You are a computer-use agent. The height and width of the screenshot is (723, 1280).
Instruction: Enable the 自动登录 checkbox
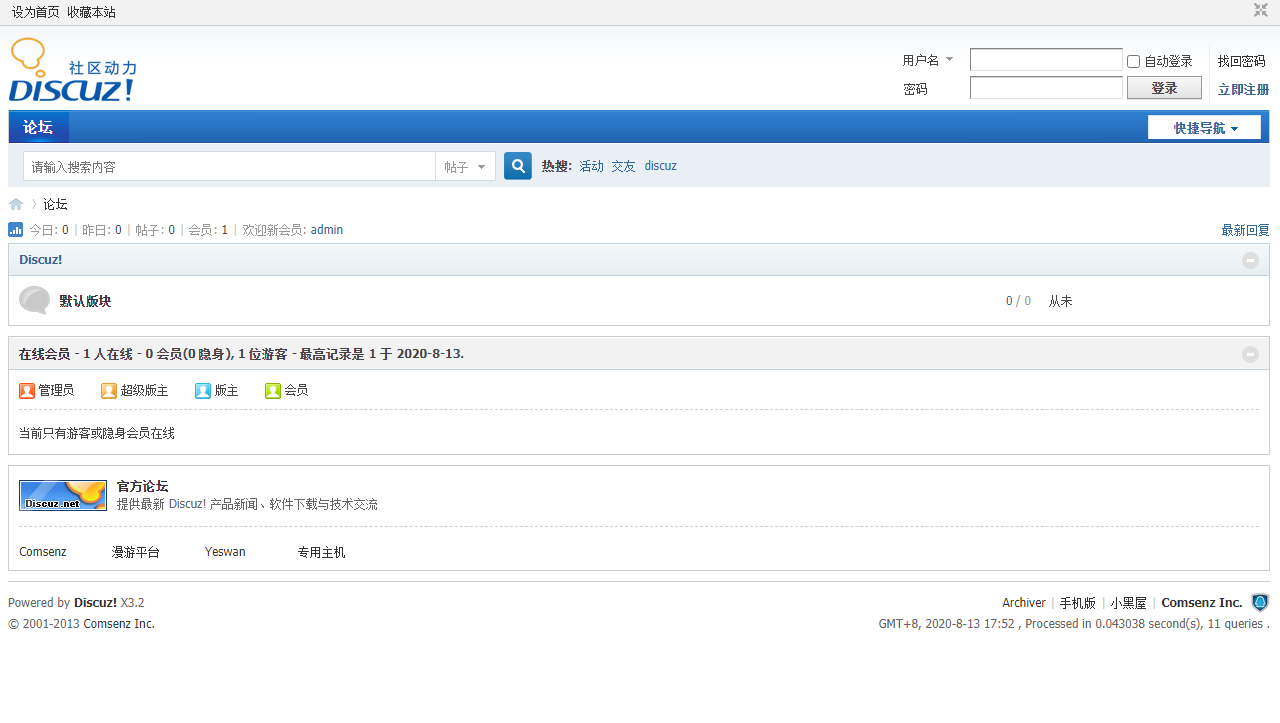(1133, 62)
